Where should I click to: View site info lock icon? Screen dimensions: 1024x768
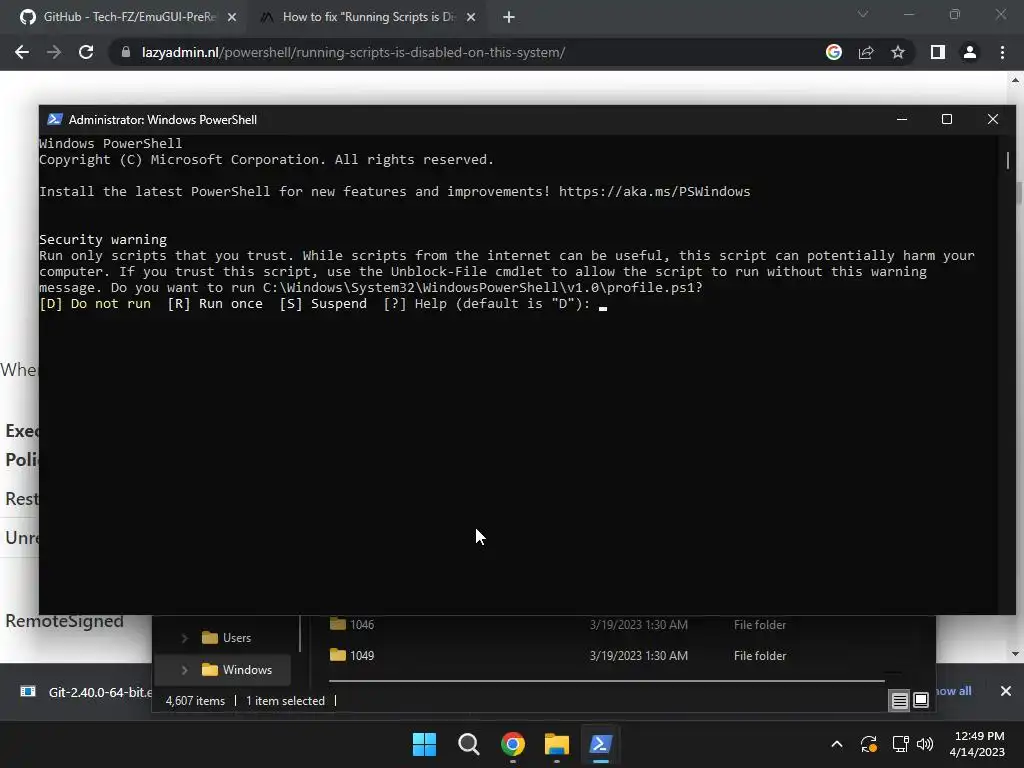(x=126, y=52)
